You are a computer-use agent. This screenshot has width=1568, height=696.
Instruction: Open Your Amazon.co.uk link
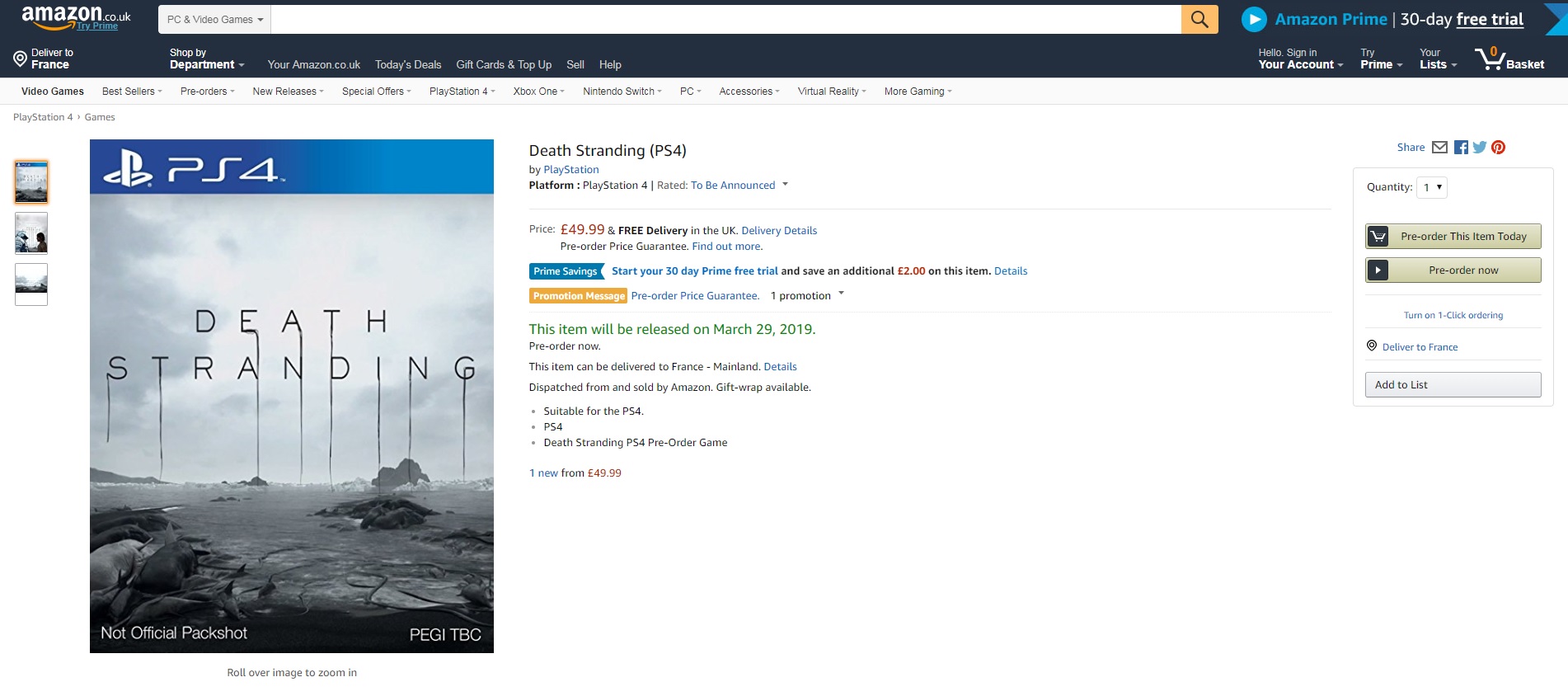pos(314,64)
